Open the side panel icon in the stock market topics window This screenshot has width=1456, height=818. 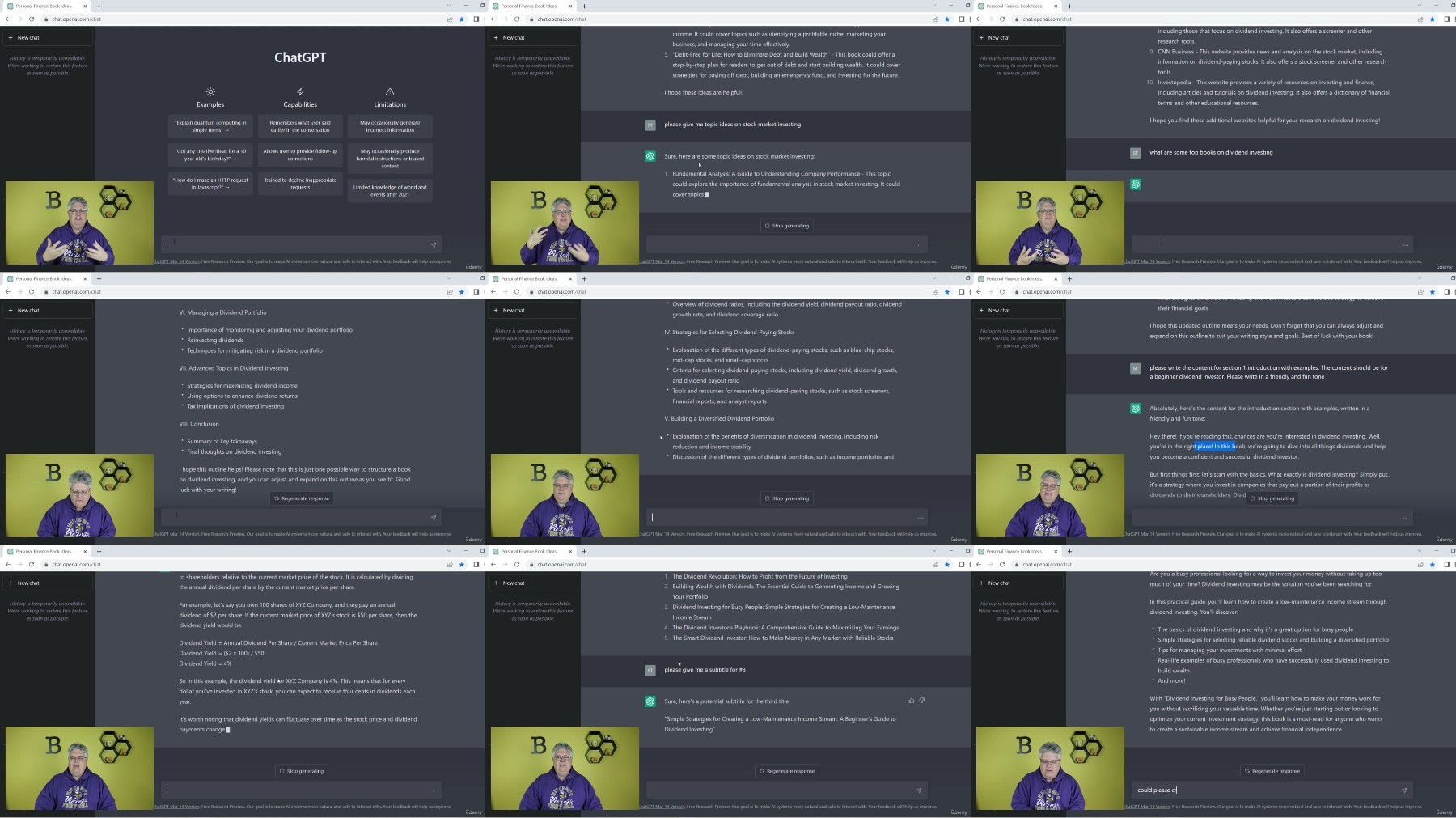[961, 19]
